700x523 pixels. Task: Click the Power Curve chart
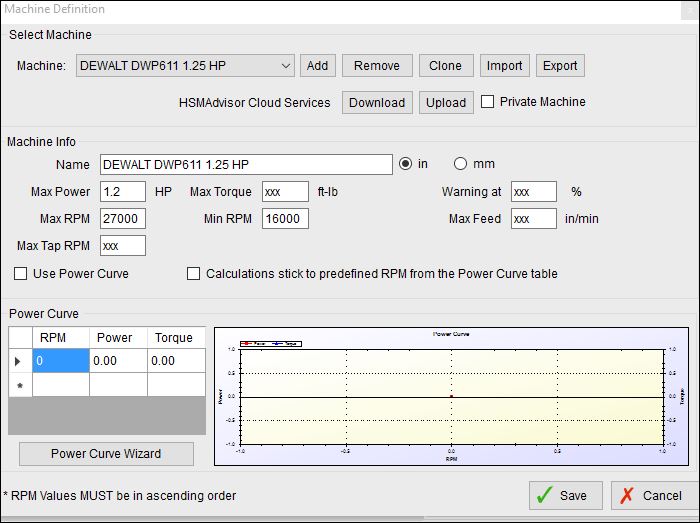point(451,396)
